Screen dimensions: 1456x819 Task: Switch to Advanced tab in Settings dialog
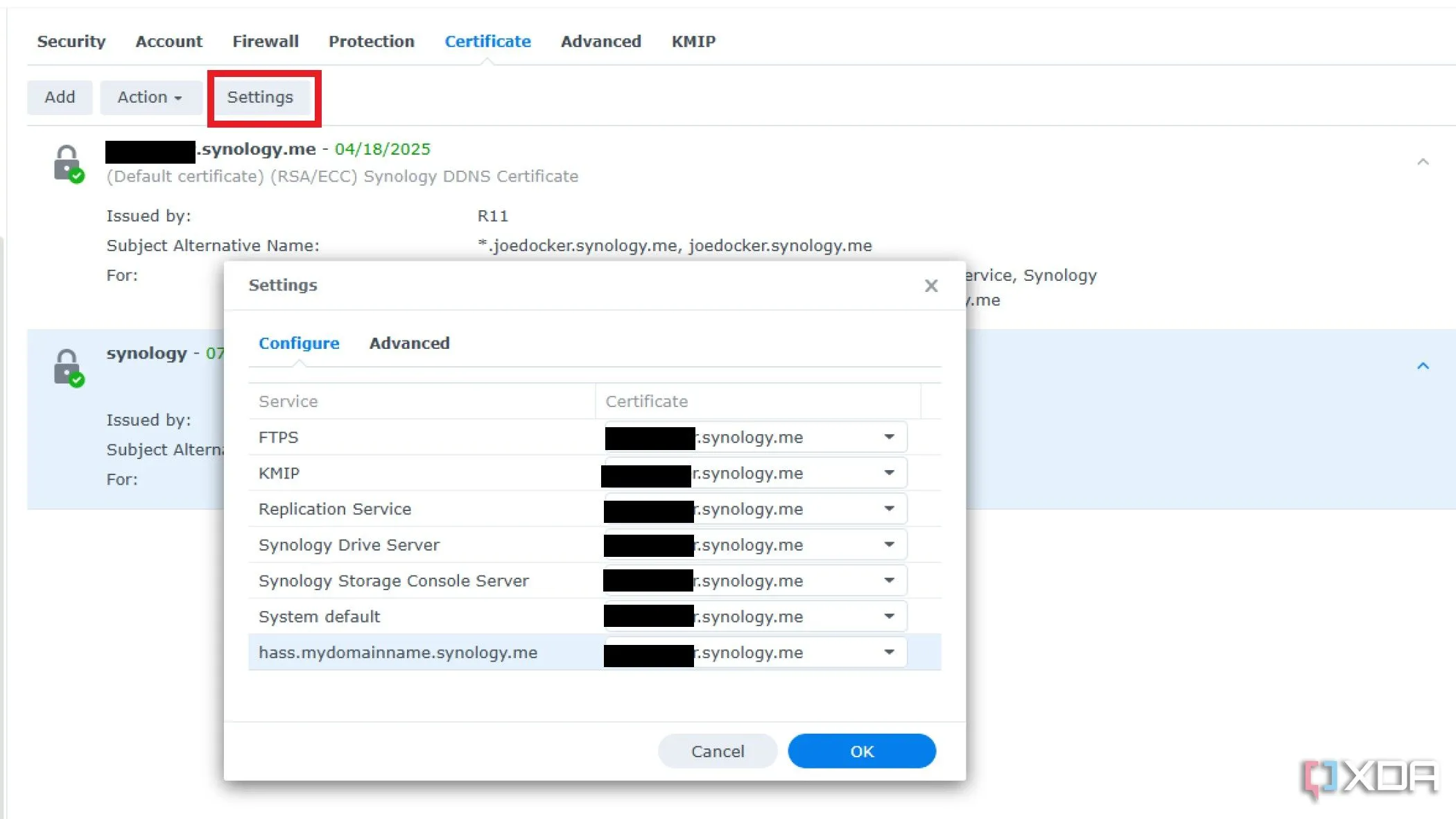[409, 343]
